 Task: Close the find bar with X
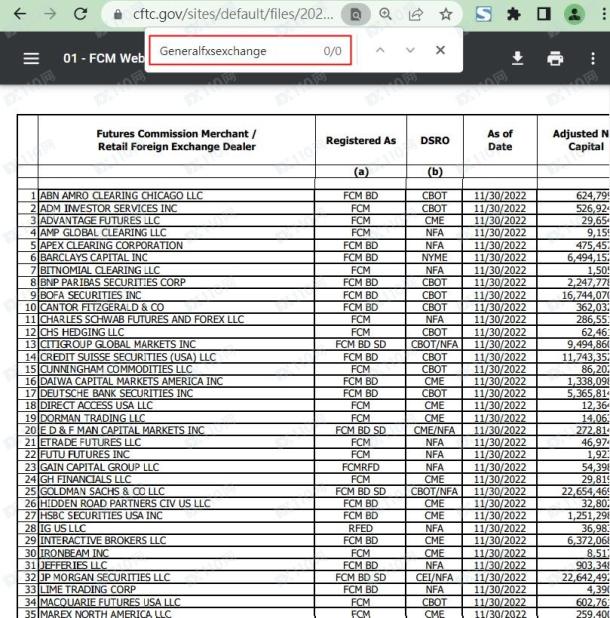coord(440,50)
